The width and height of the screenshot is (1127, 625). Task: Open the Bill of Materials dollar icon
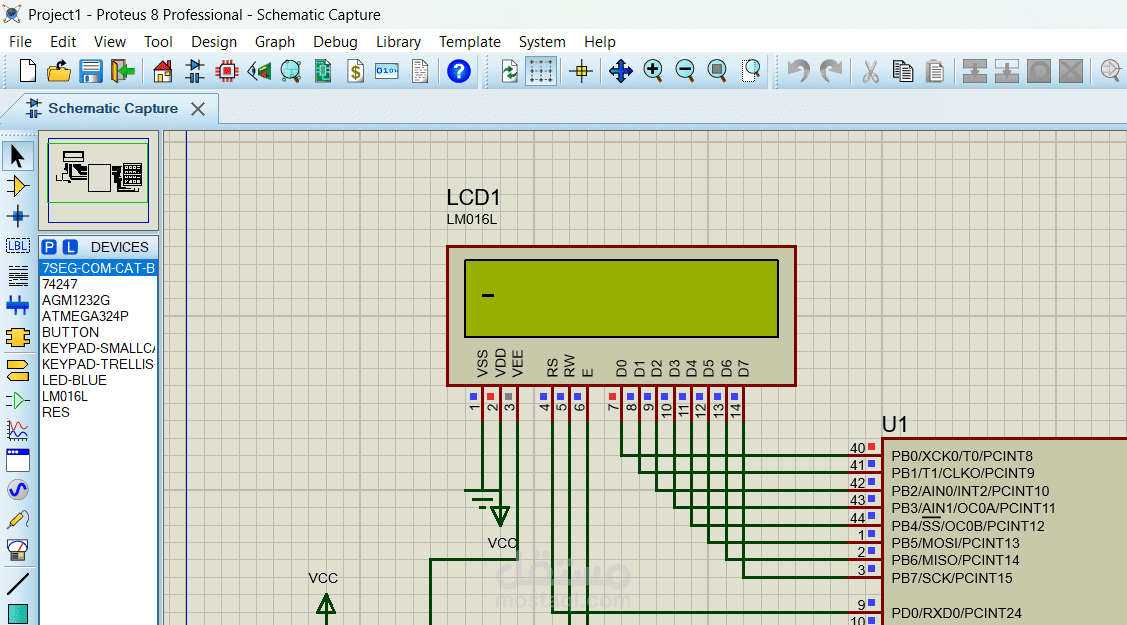point(355,71)
